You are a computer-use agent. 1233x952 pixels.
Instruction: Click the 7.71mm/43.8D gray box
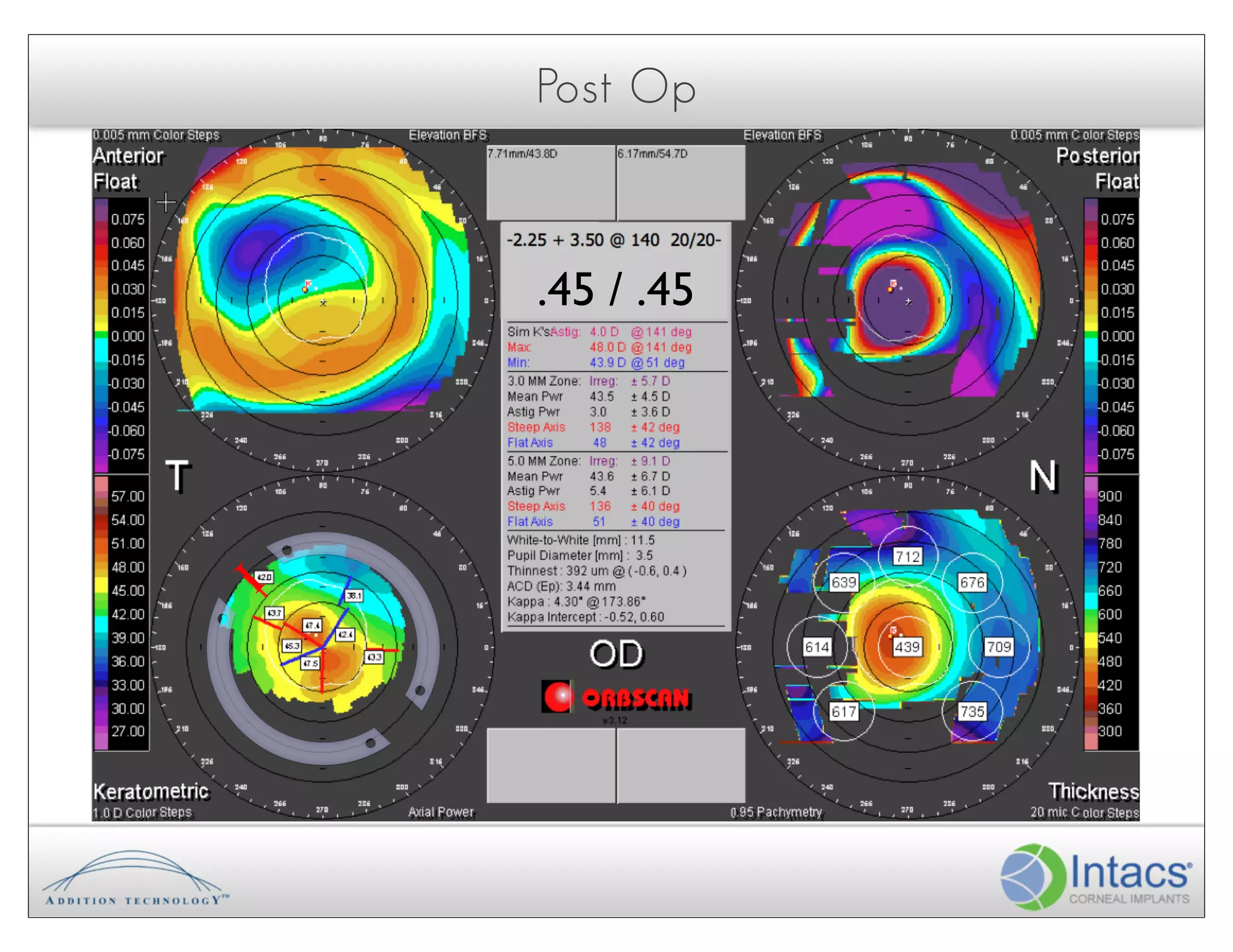(550, 183)
